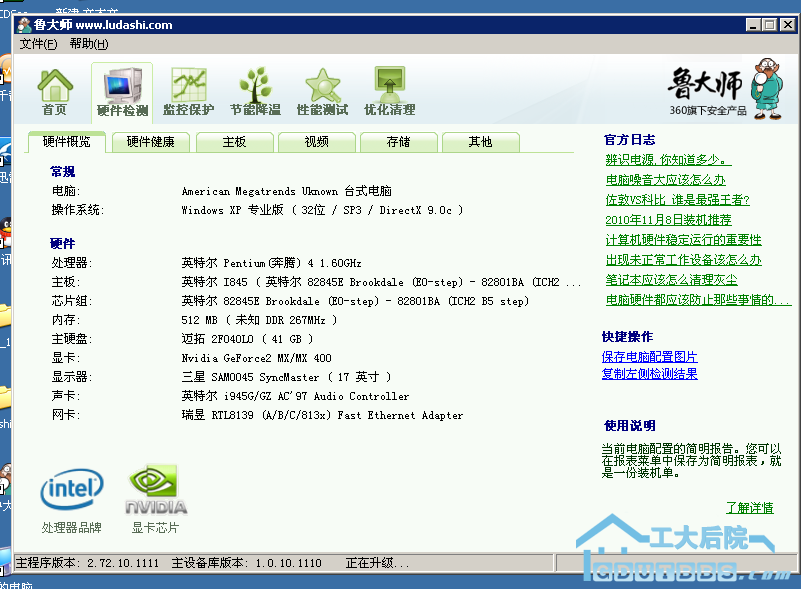Click hard disk value 迈拓 2F040L0
Screen dimensions: 801x589
coord(247,339)
